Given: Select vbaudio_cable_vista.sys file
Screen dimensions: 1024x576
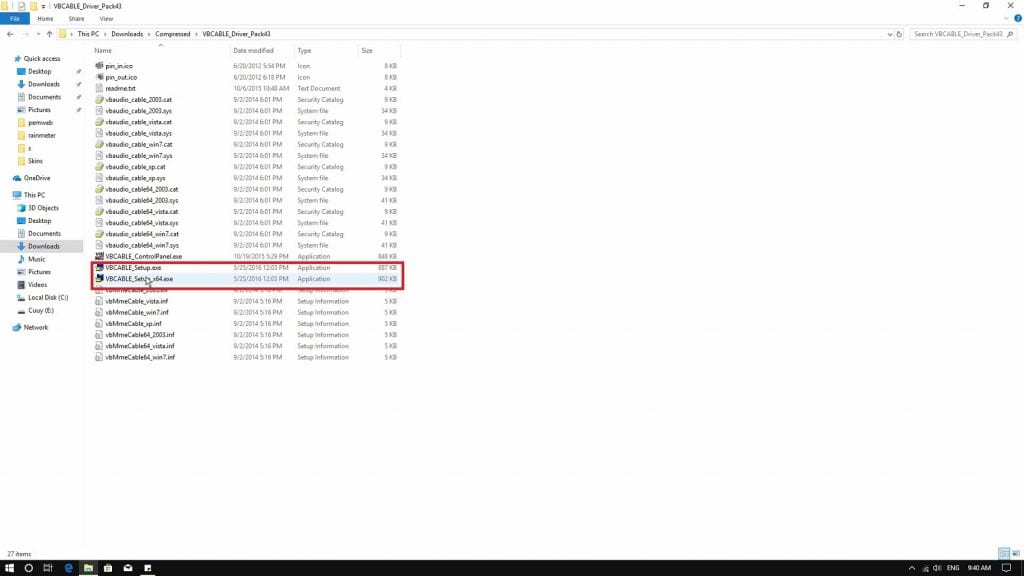Looking at the screenshot, I should pyautogui.click(x=138, y=133).
